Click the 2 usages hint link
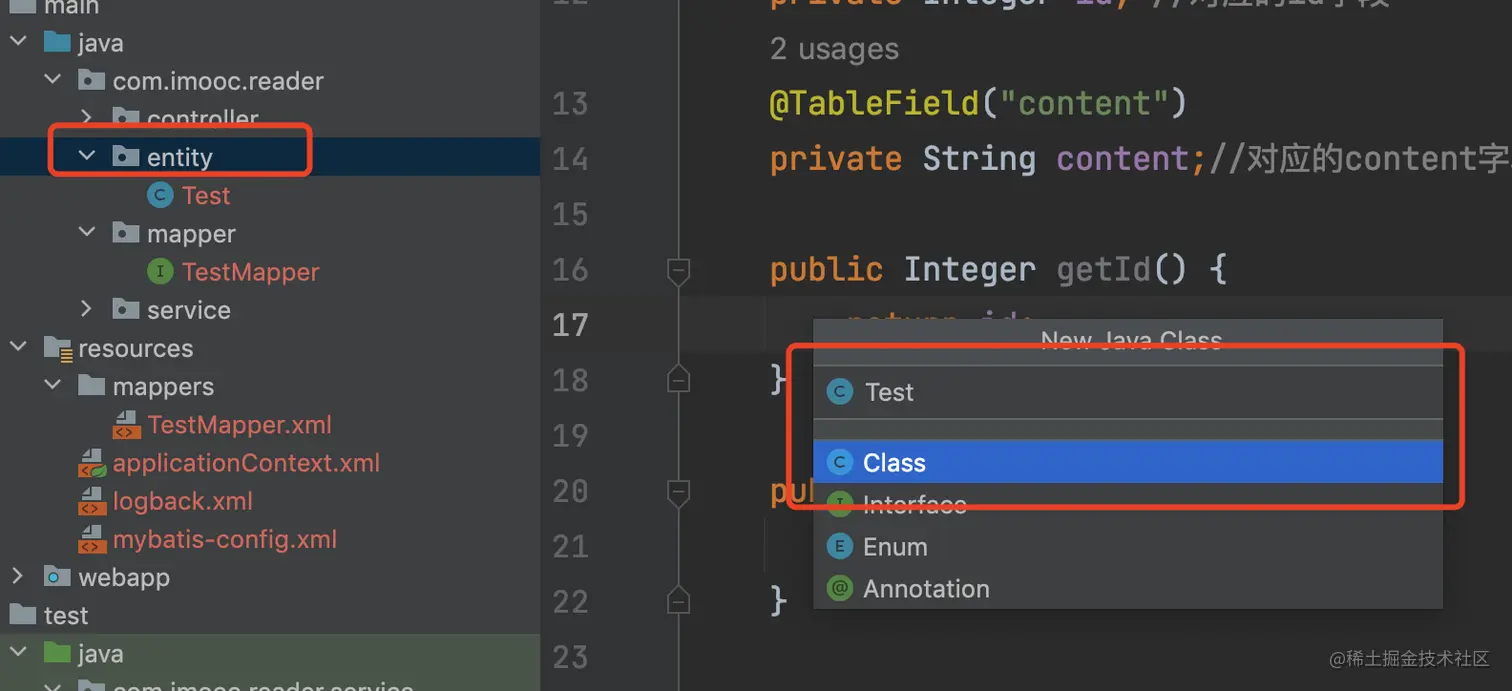 [834, 49]
